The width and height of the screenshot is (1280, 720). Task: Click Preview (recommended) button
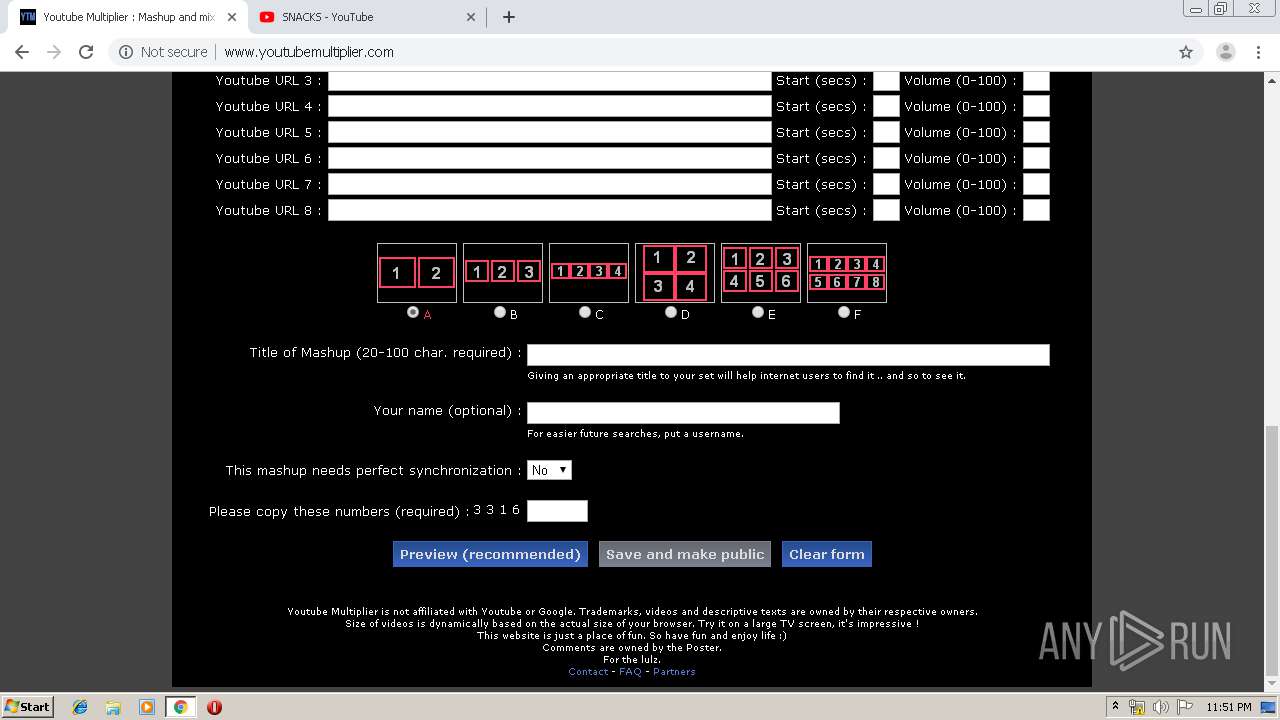point(490,554)
